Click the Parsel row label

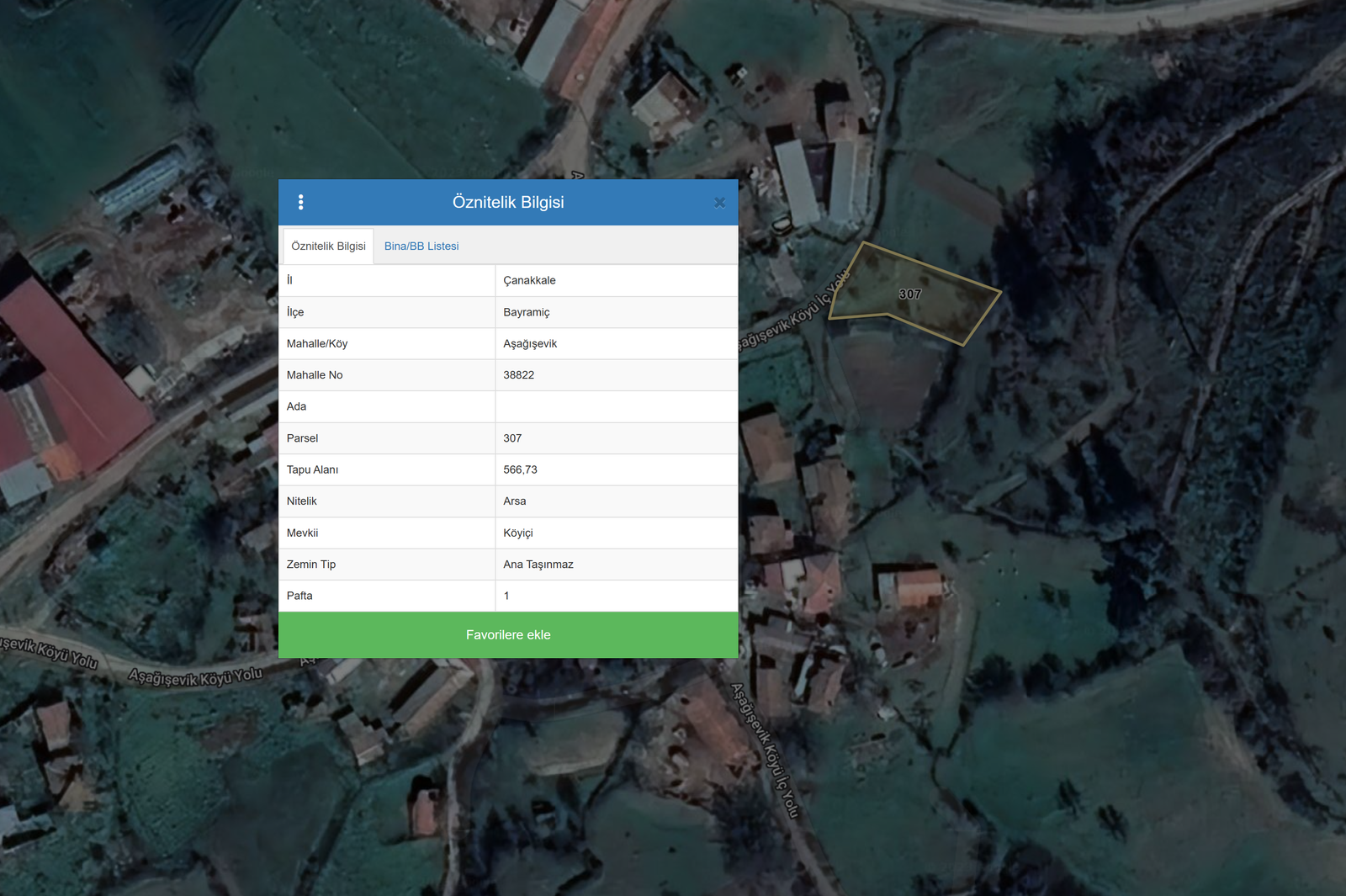[302, 438]
